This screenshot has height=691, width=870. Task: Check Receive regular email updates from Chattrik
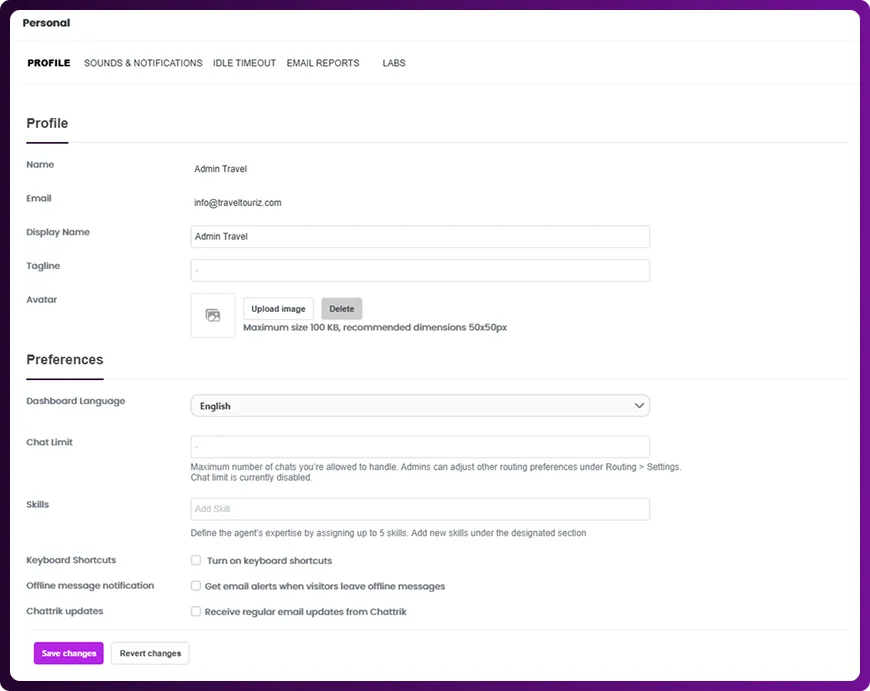pyautogui.click(x=196, y=611)
